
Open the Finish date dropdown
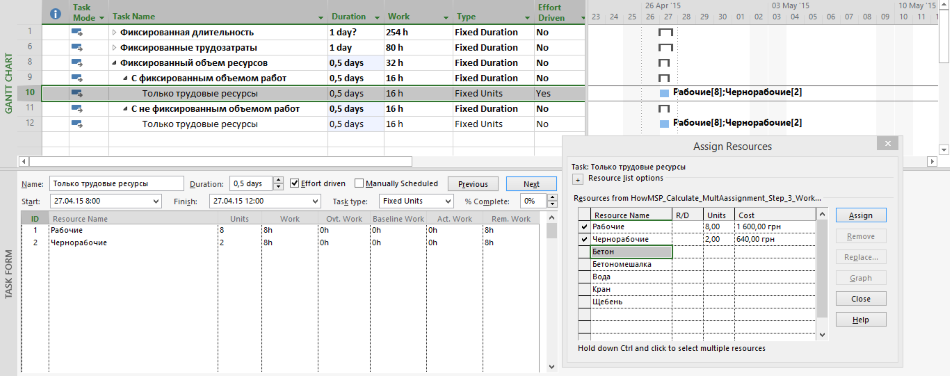coord(315,201)
